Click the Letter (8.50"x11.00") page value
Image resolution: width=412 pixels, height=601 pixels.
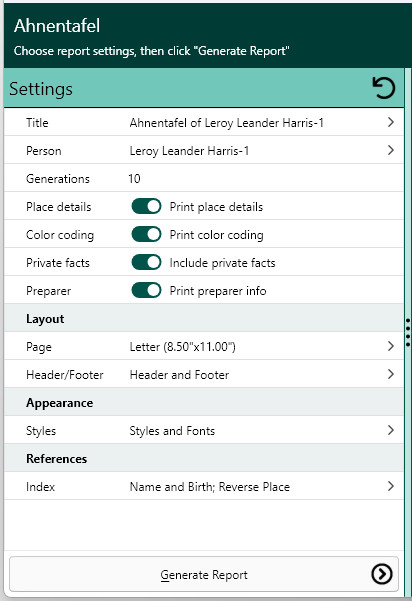pos(182,347)
